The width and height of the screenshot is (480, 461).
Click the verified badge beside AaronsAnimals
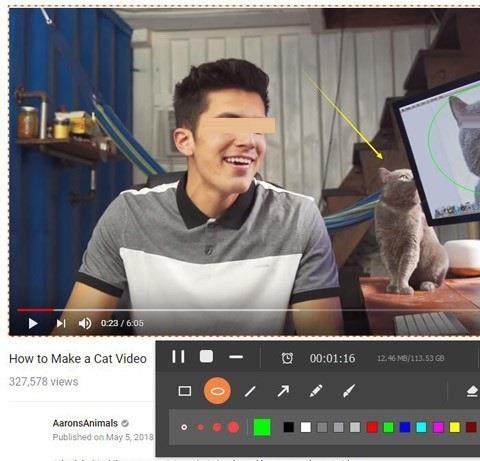point(125,423)
